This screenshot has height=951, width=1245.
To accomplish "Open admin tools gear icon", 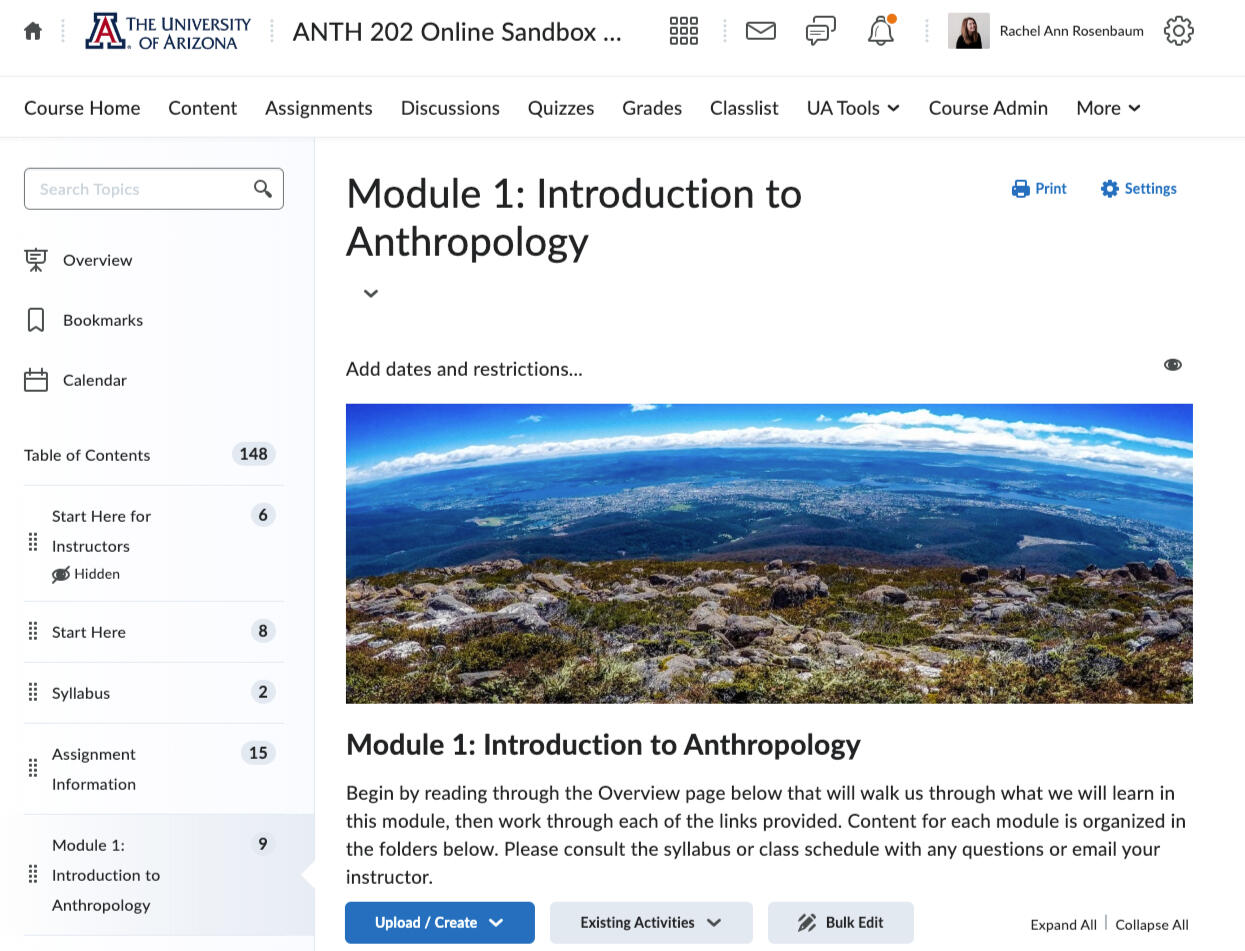I will [x=1179, y=31].
